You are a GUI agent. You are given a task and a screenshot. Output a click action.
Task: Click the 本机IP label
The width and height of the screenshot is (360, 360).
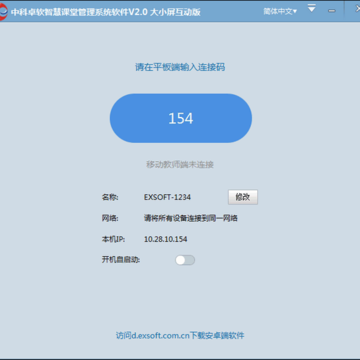coord(113,239)
